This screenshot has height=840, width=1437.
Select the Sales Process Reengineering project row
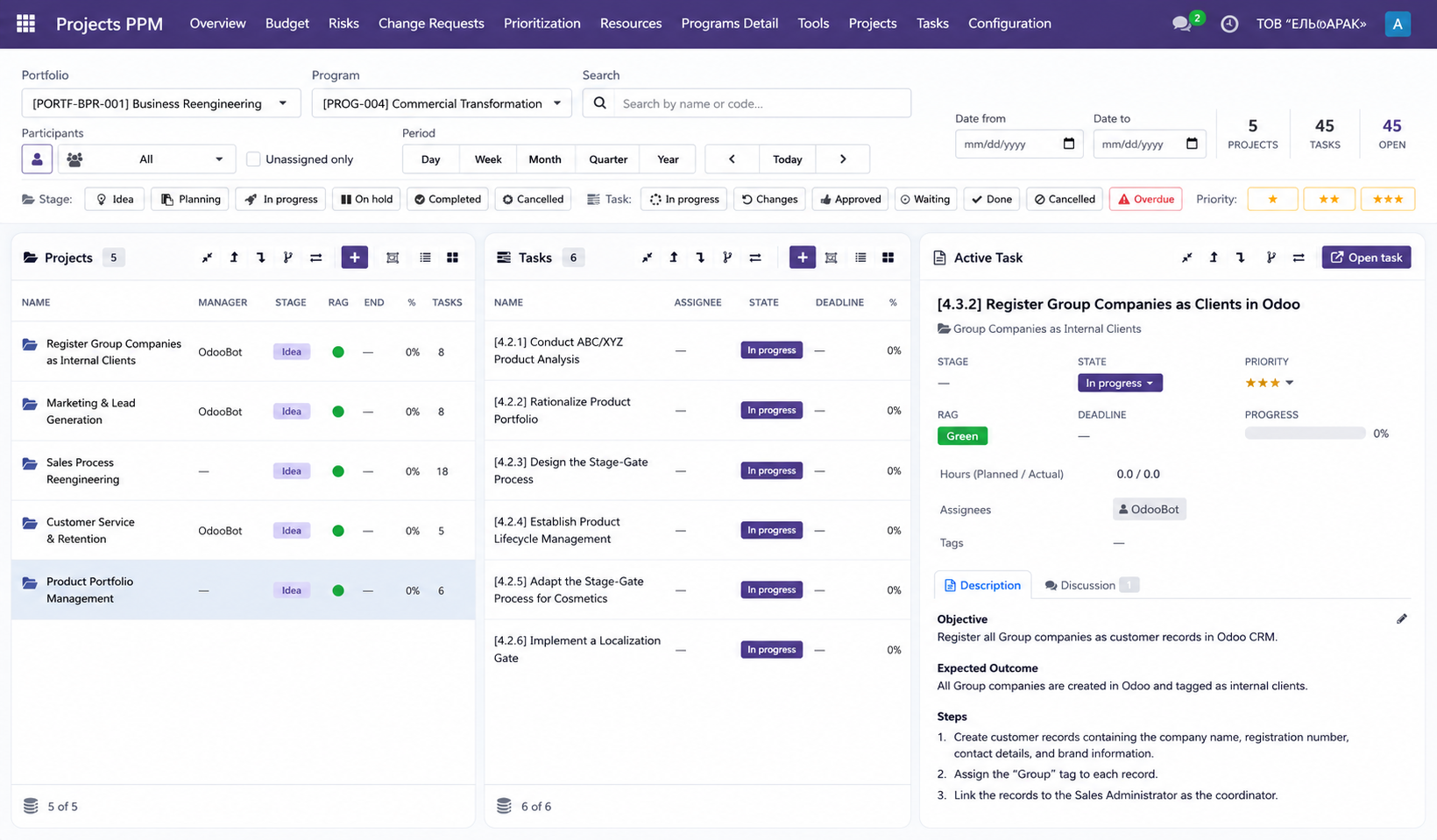tap(243, 471)
